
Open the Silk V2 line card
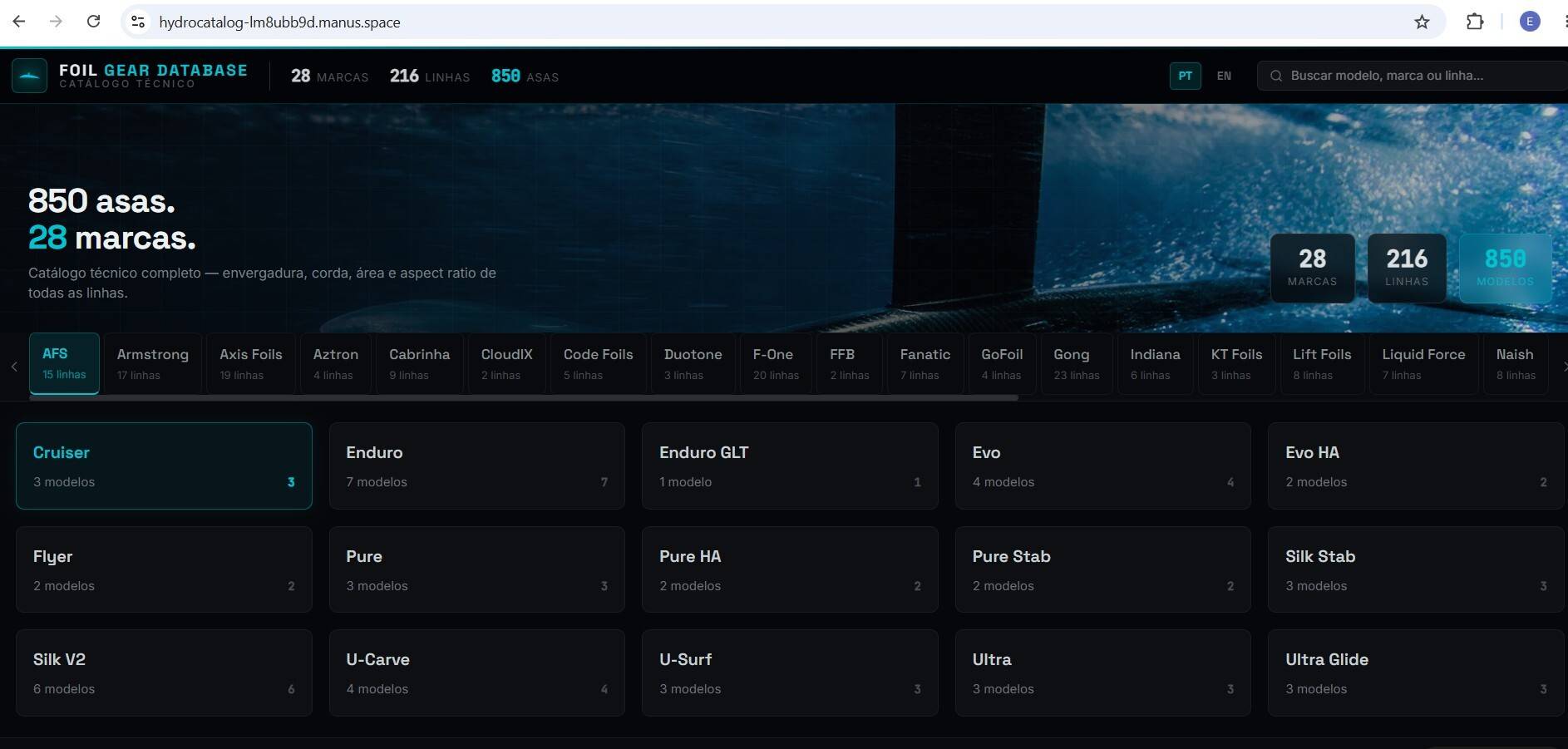pos(164,673)
